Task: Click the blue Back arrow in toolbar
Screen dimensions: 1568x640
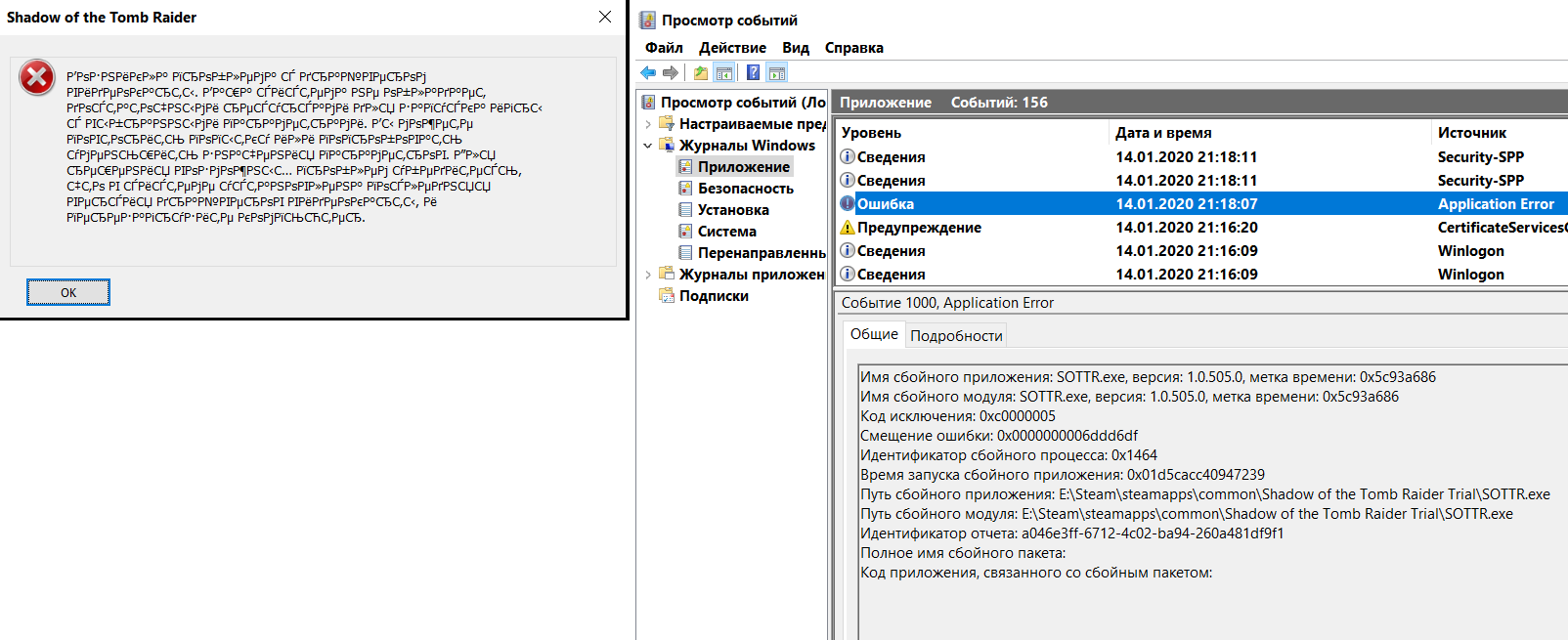Action: click(x=648, y=73)
